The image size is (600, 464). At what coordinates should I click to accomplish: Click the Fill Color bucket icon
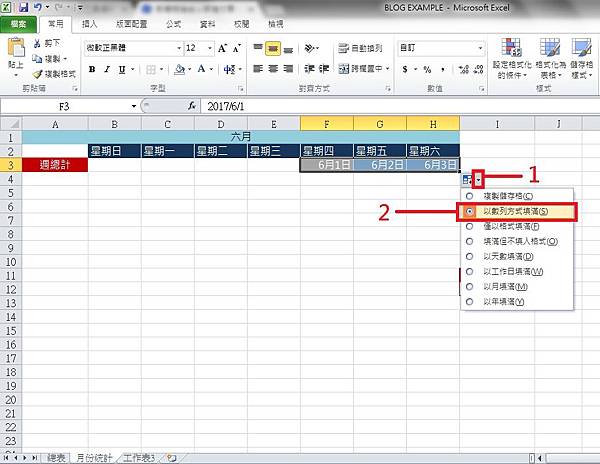(179, 69)
